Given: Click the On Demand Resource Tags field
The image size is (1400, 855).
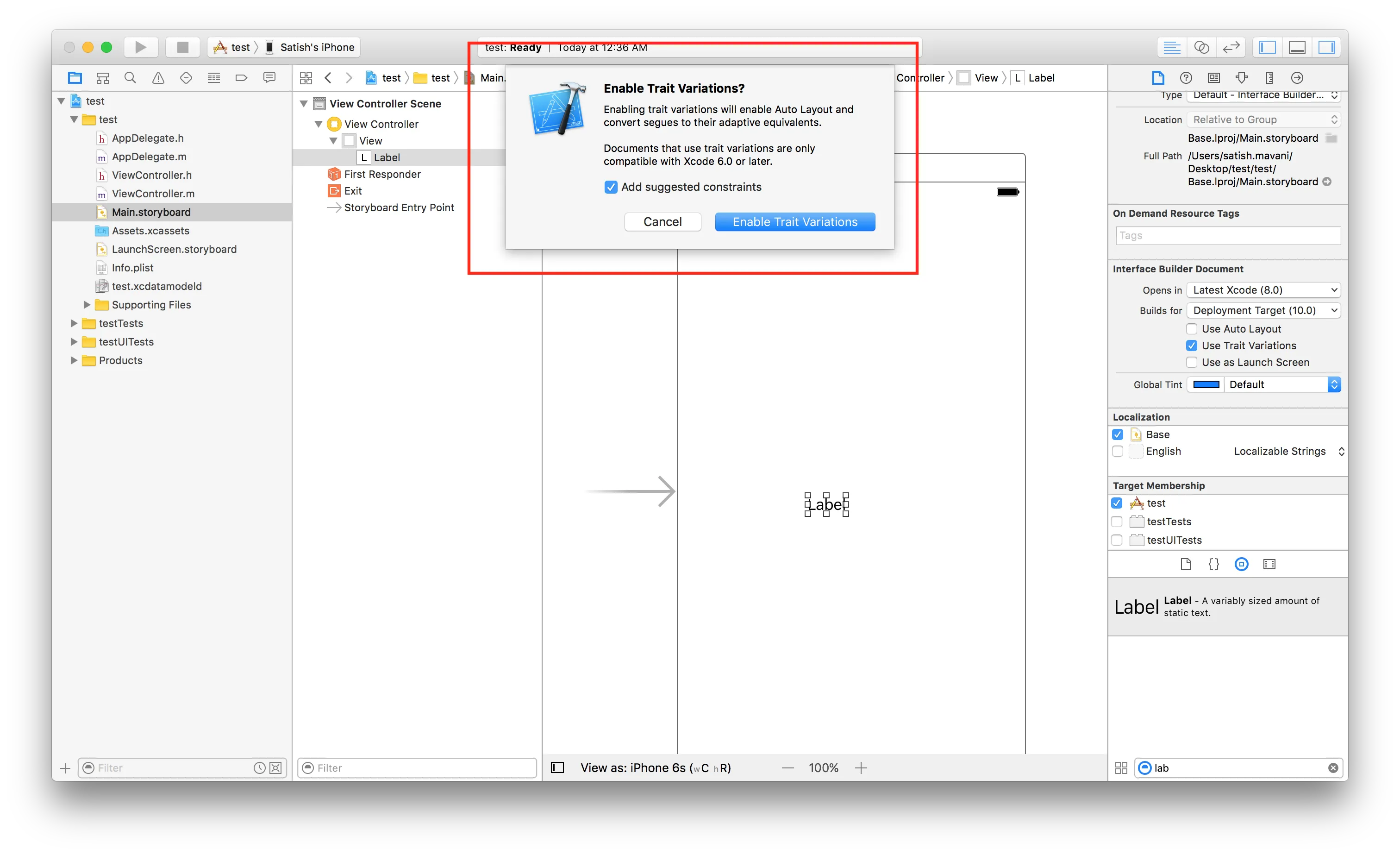Looking at the screenshot, I should pos(1228,235).
